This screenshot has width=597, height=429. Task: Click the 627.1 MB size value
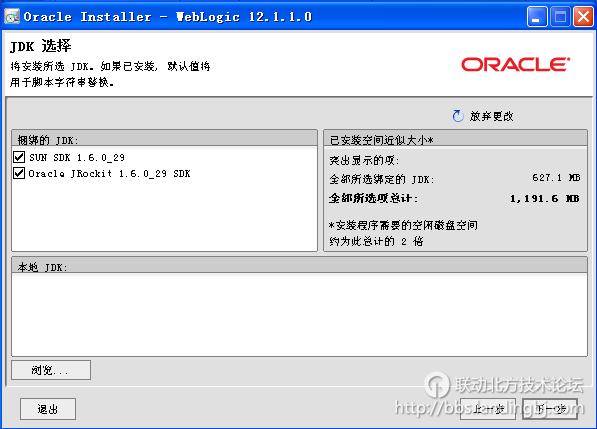pos(556,178)
